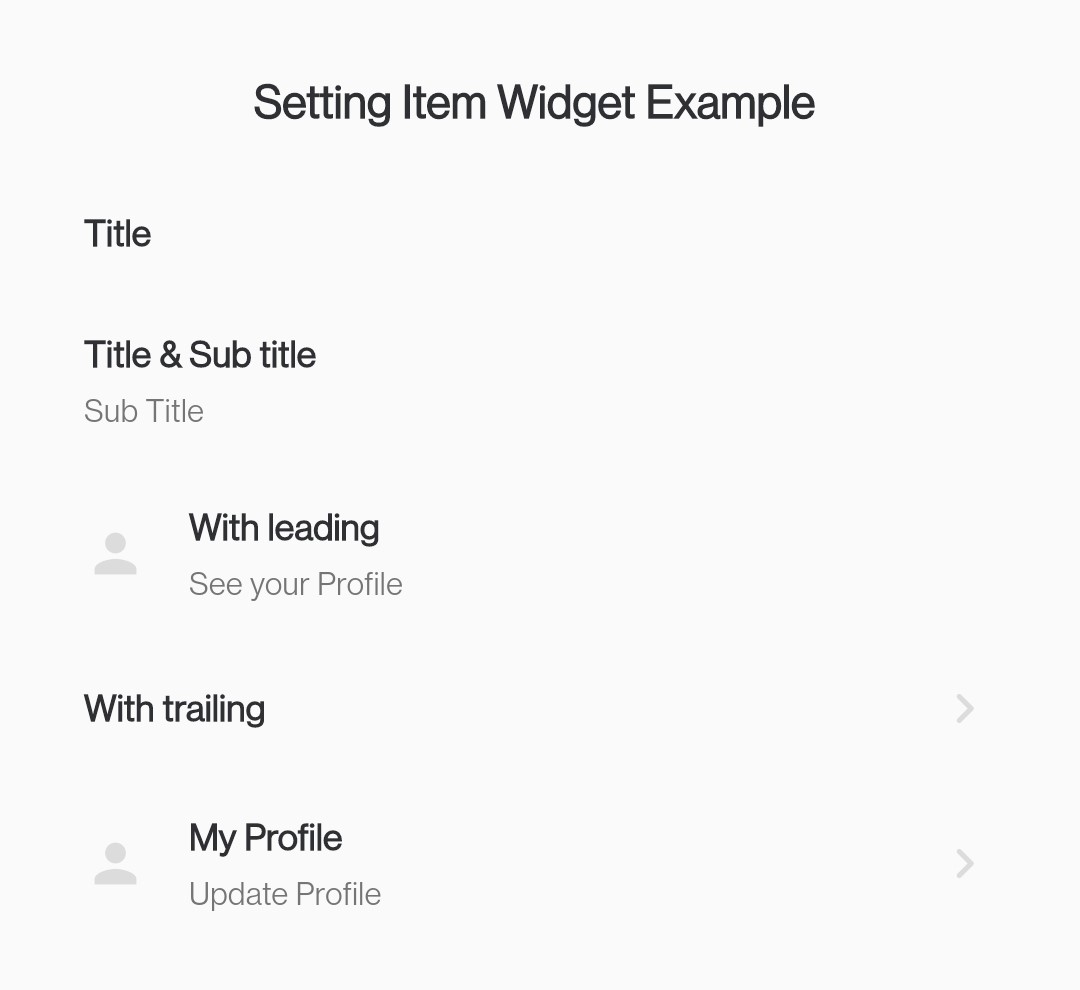Select the plain Title setting item

tap(118, 234)
